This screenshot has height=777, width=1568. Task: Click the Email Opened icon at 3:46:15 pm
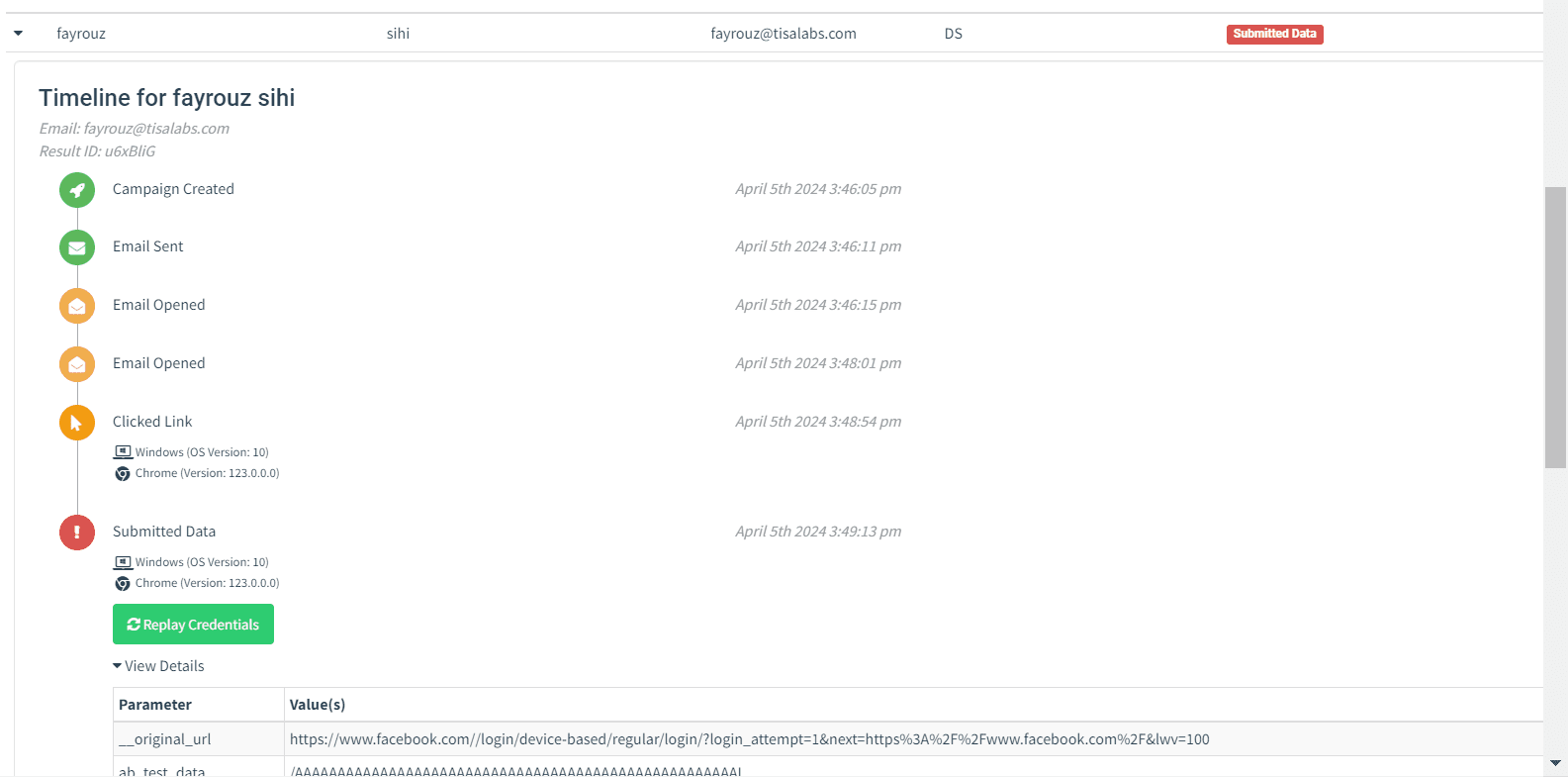(x=77, y=306)
